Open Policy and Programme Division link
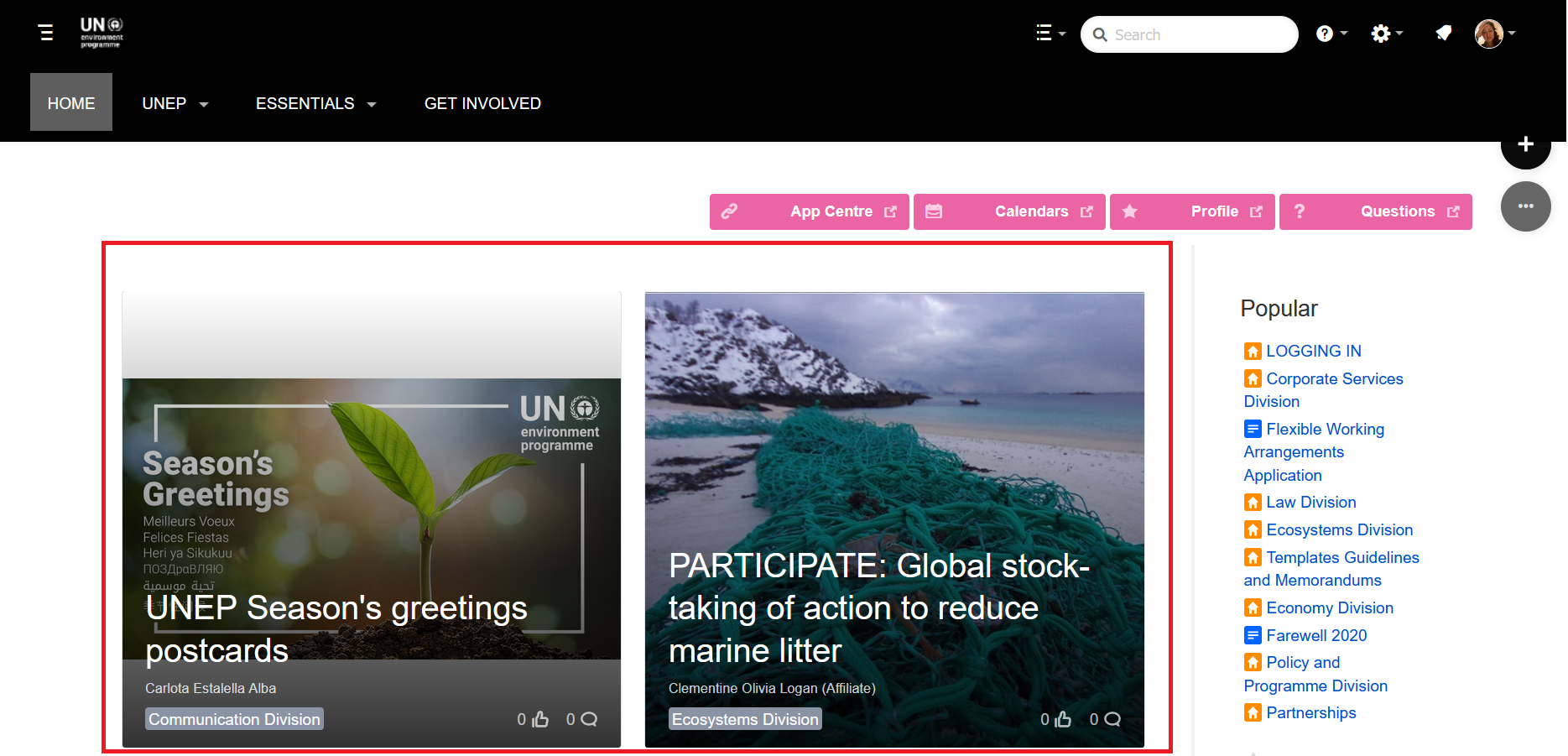This screenshot has height=756, width=1568. click(x=1315, y=674)
